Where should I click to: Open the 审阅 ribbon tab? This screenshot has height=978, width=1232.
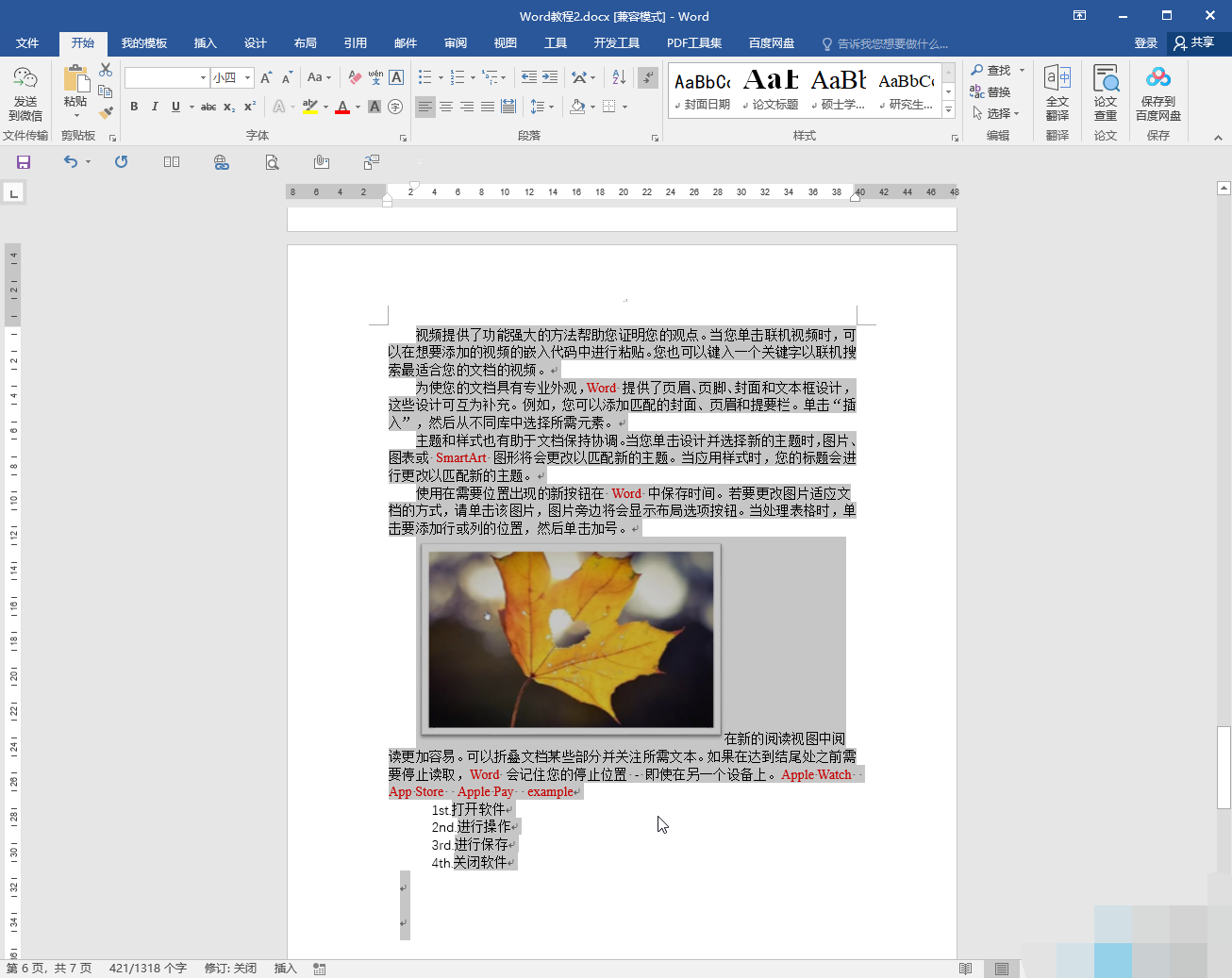pos(456,43)
